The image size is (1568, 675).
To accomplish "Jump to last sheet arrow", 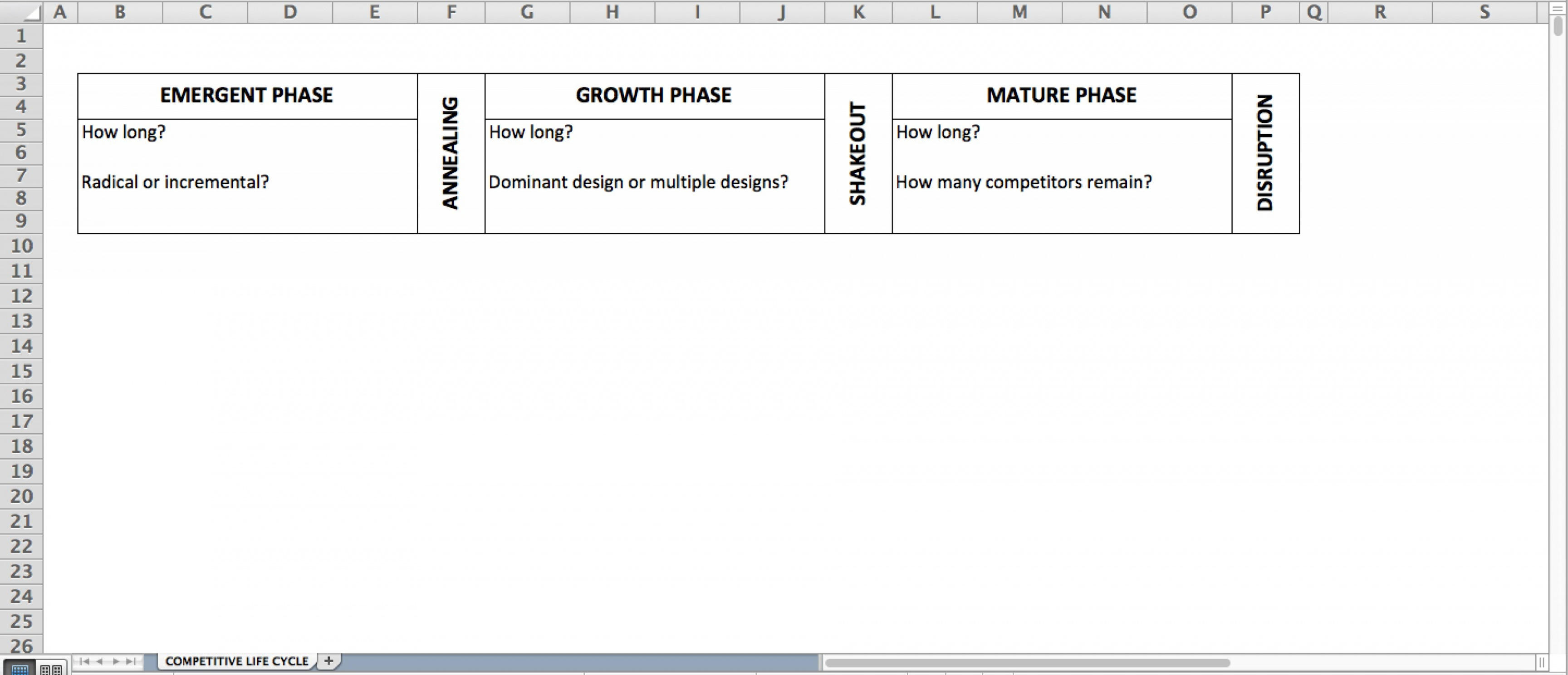I will coord(130,661).
